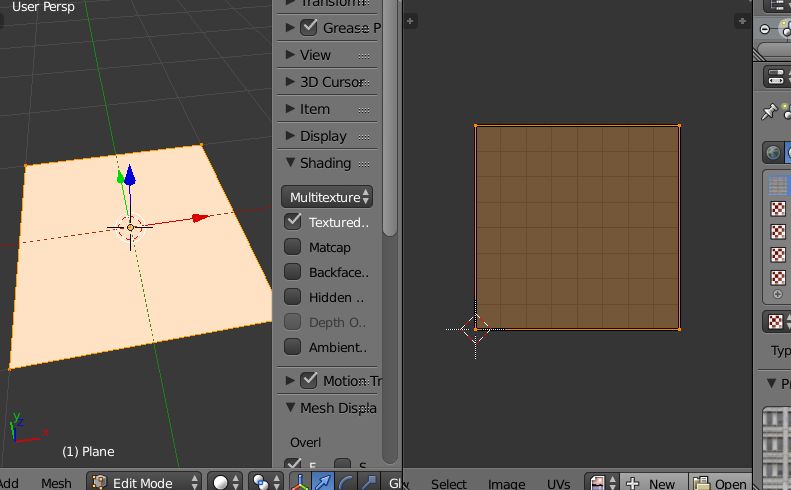The image size is (791, 490).
Task: Toggle the Grease Pencil checkbox
Action: point(309,27)
